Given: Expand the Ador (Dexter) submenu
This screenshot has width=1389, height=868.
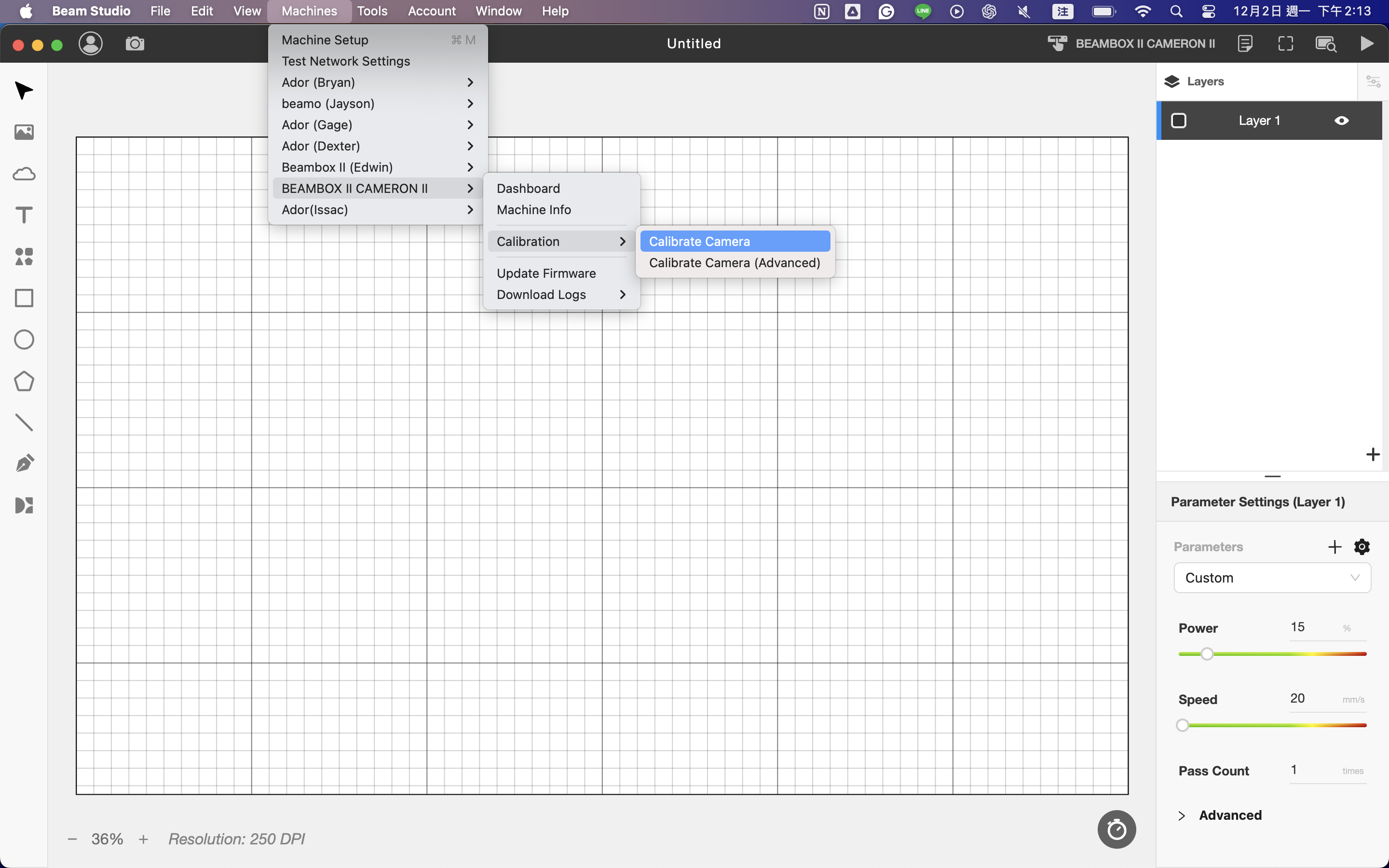Looking at the screenshot, I should pos(378,146).
